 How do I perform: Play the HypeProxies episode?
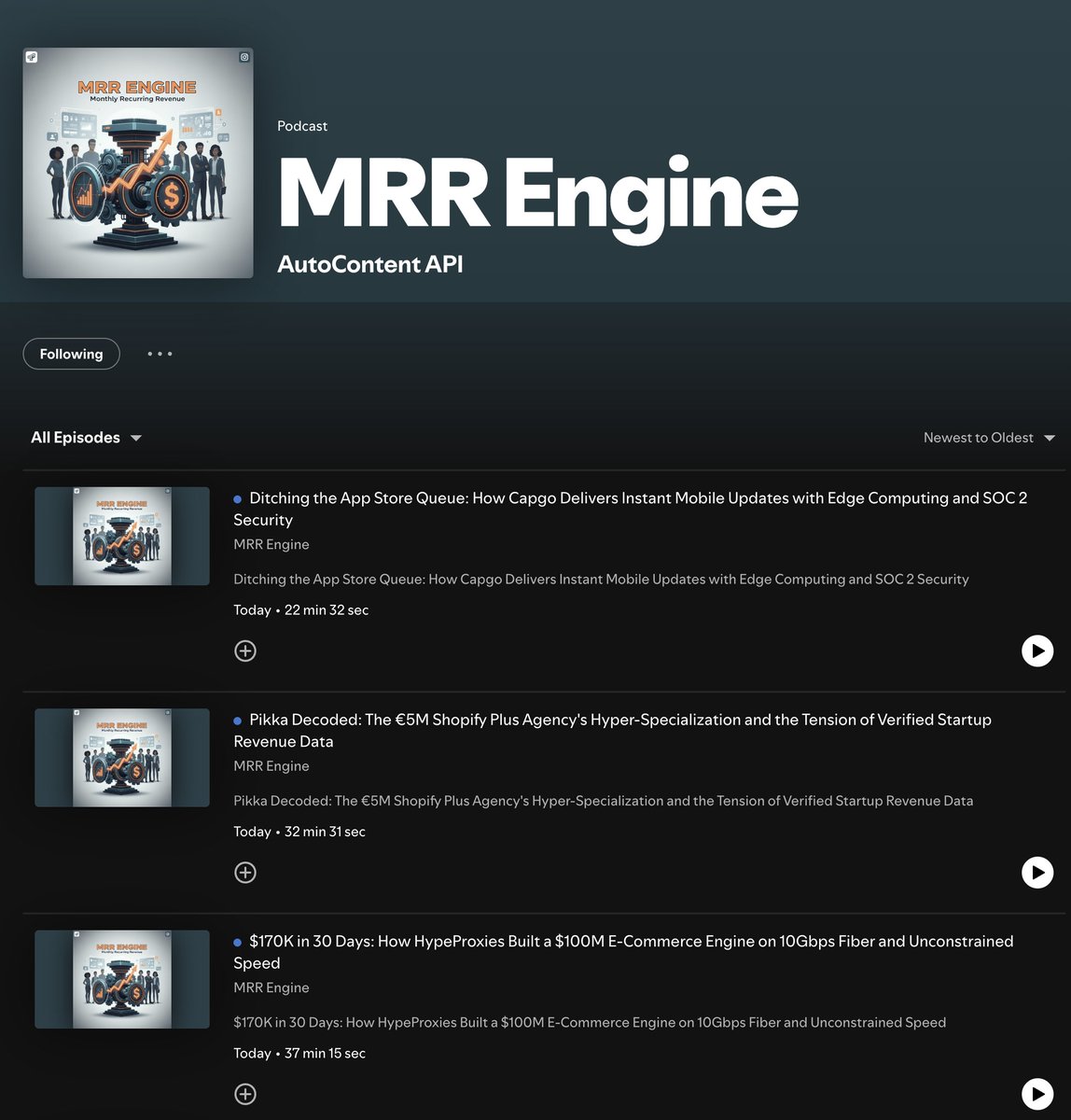(1037, 1093)
